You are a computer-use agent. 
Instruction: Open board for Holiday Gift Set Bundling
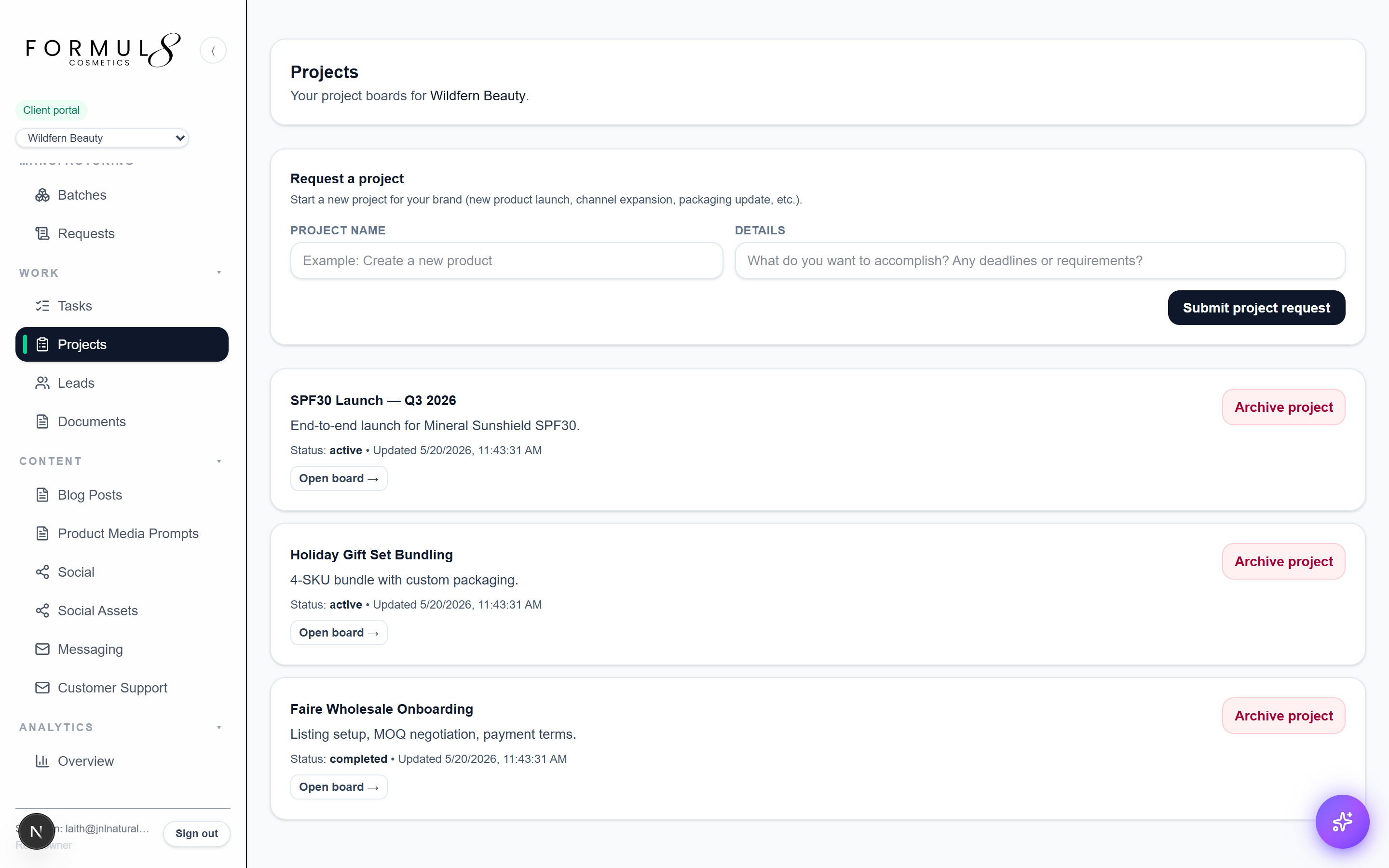[x=339, y=633]
